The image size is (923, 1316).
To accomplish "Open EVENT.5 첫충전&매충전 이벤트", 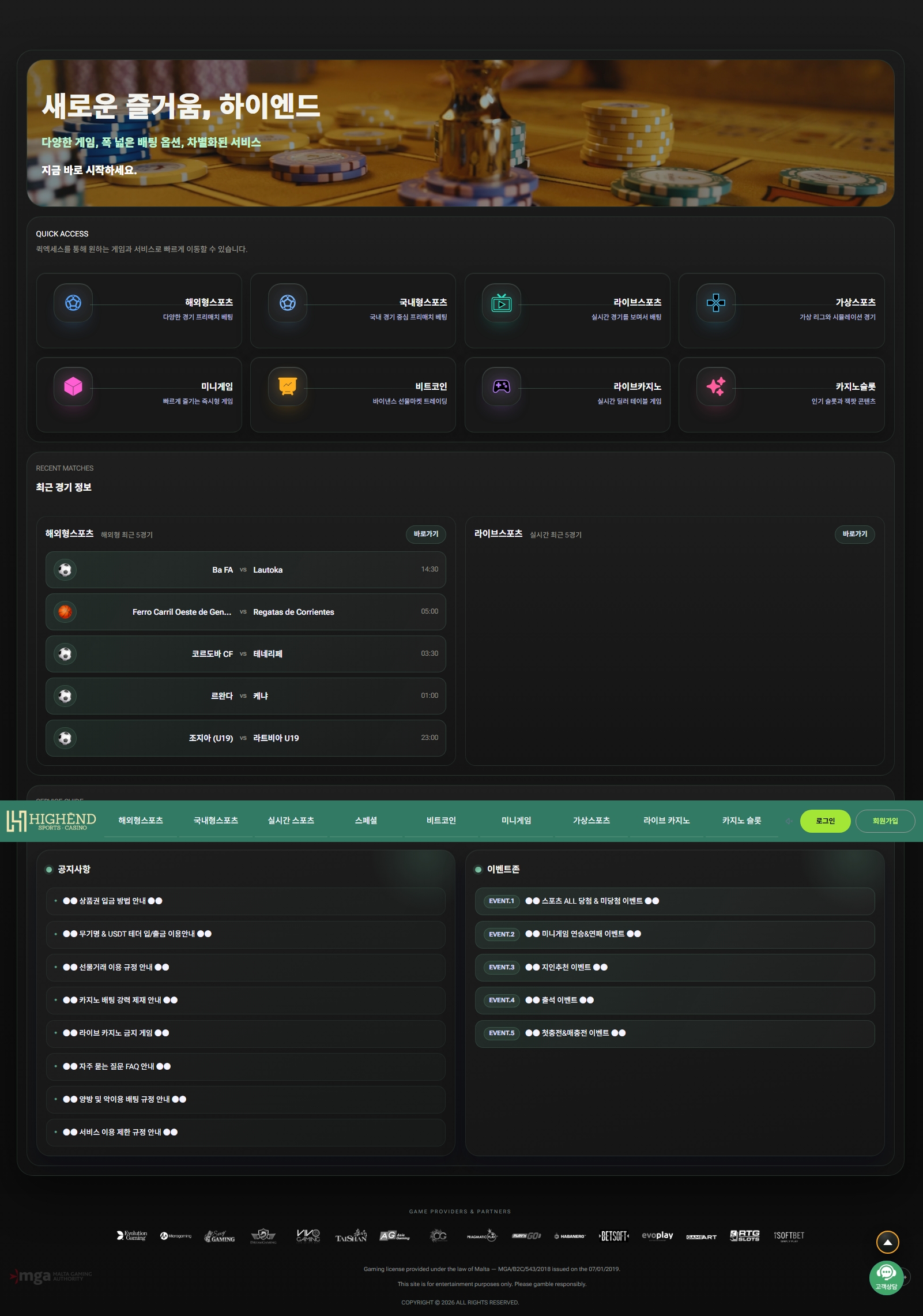I will click(x=675, y=1033).
